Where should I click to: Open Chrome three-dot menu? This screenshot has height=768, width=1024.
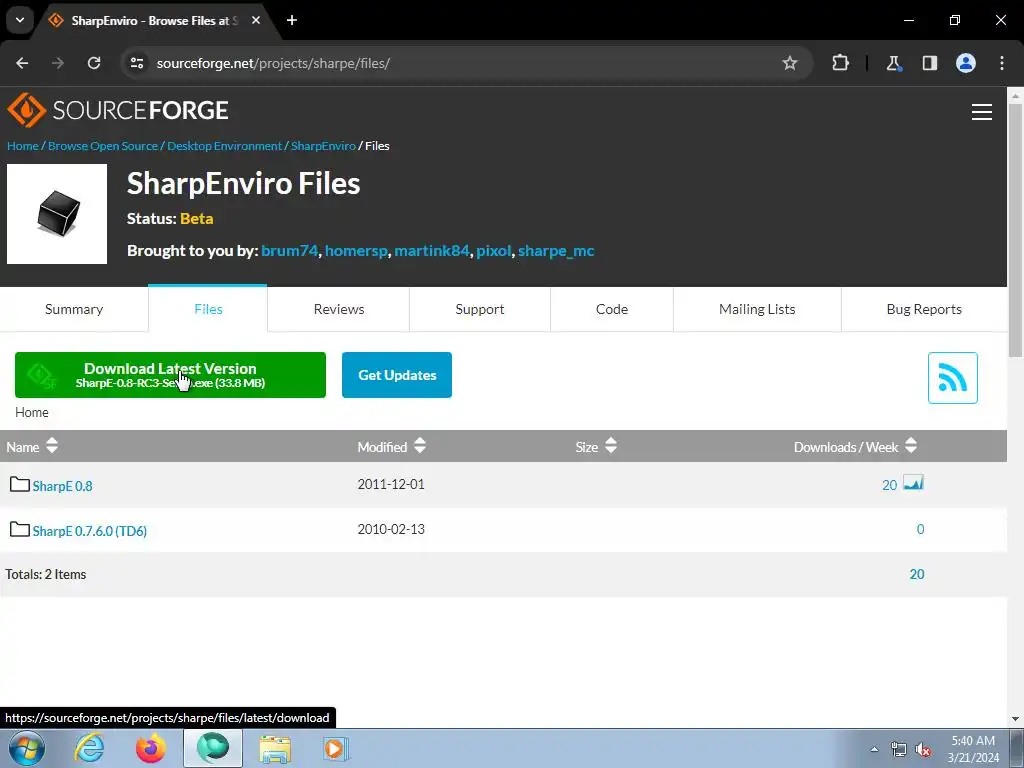pyautogui.click(x=1002, y=63)
